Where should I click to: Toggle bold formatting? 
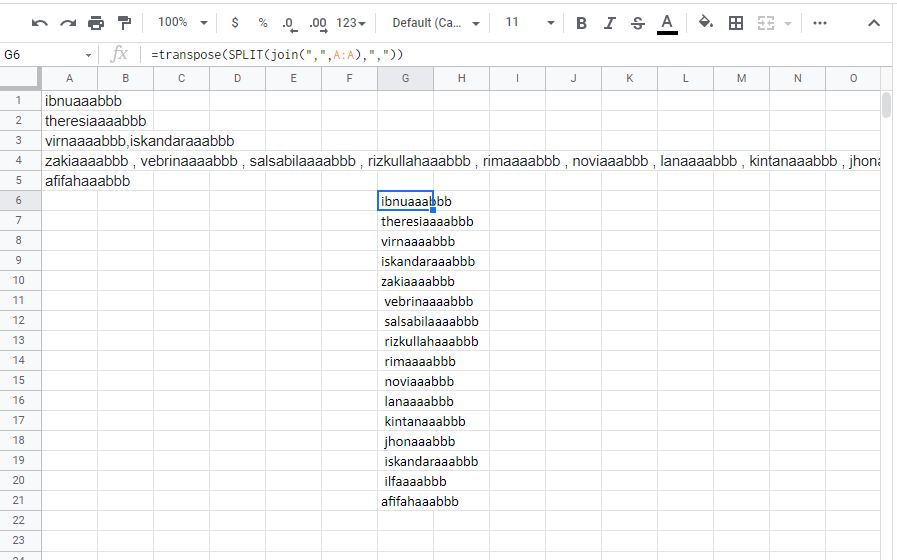pos(581,23)
